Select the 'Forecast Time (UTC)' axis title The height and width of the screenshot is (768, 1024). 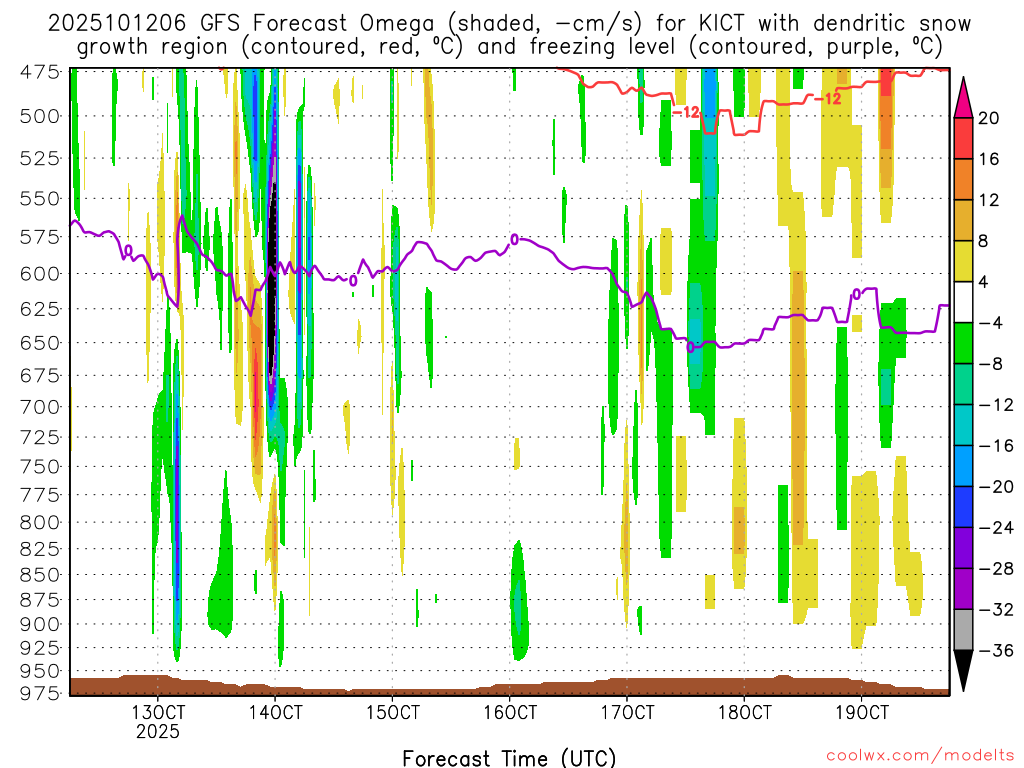pyautogui.click(x=509, y=758)
